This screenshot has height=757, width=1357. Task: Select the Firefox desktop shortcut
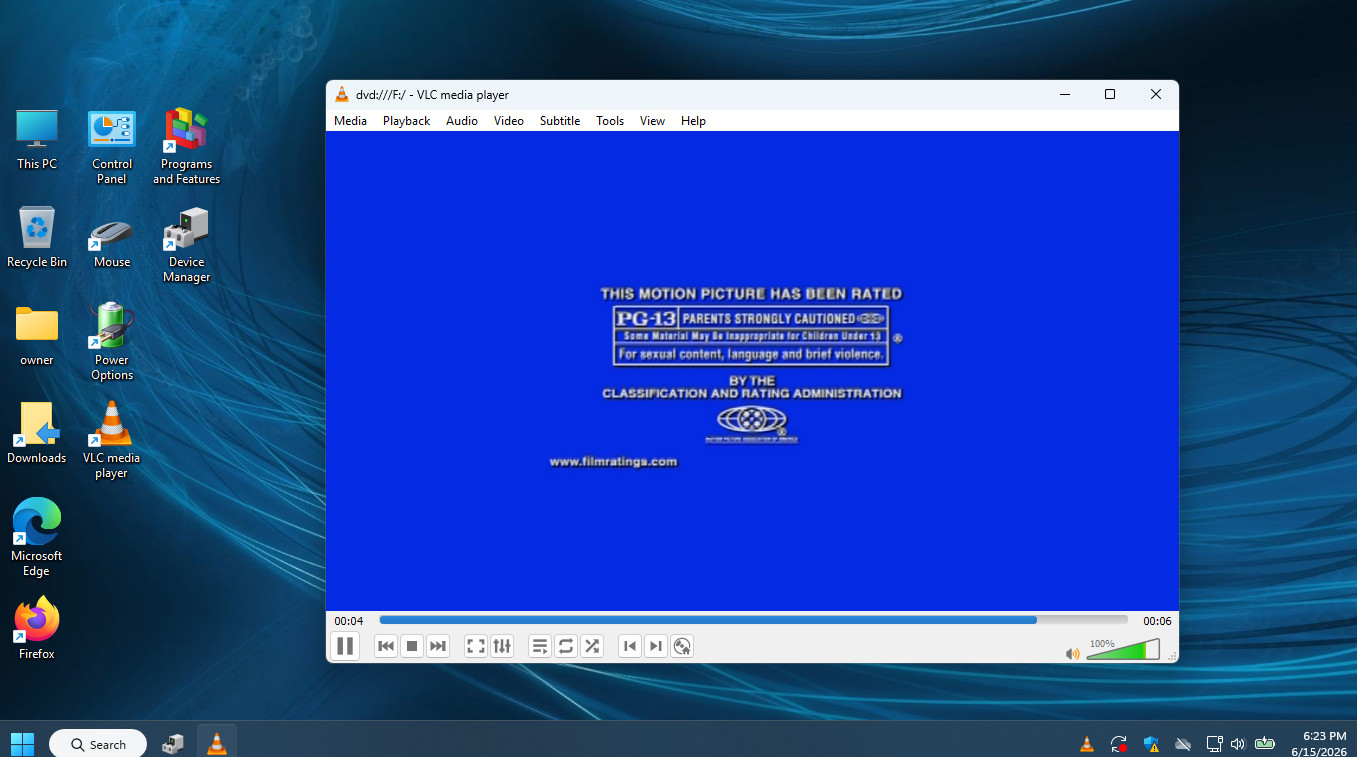37,630
